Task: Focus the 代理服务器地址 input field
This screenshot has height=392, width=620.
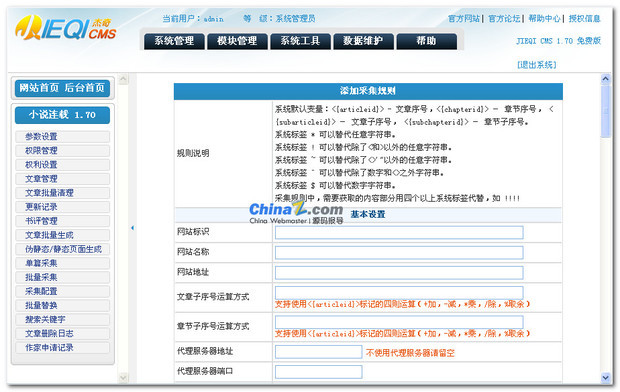Action: 319,352
